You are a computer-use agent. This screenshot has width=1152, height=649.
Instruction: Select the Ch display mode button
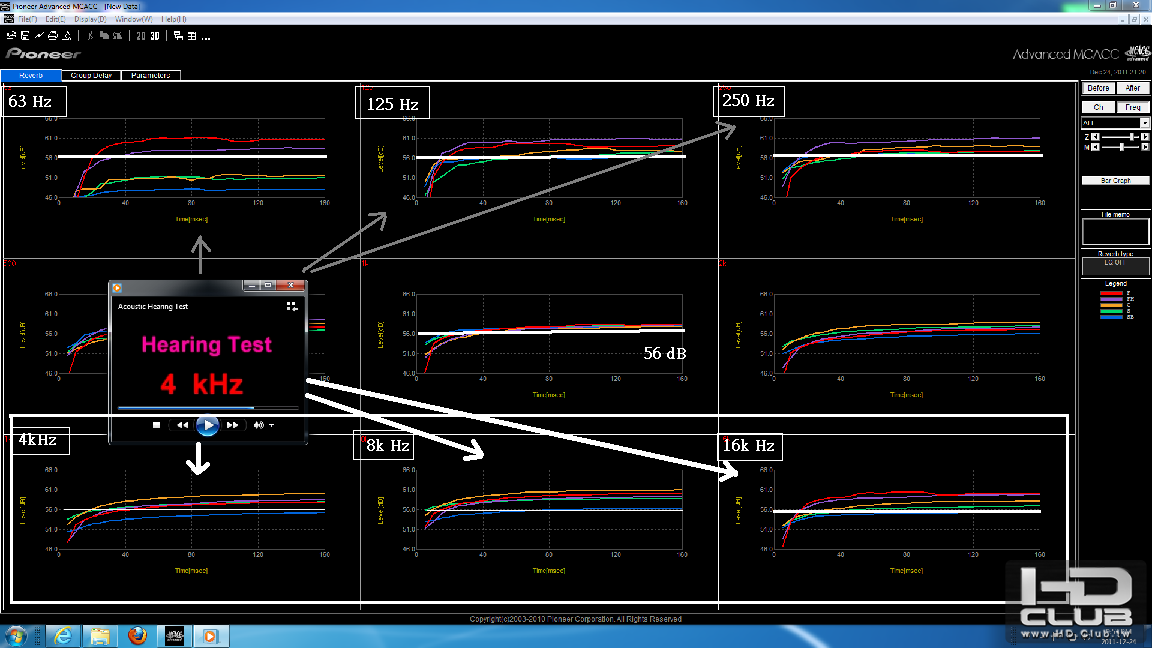click(1098, 107)
